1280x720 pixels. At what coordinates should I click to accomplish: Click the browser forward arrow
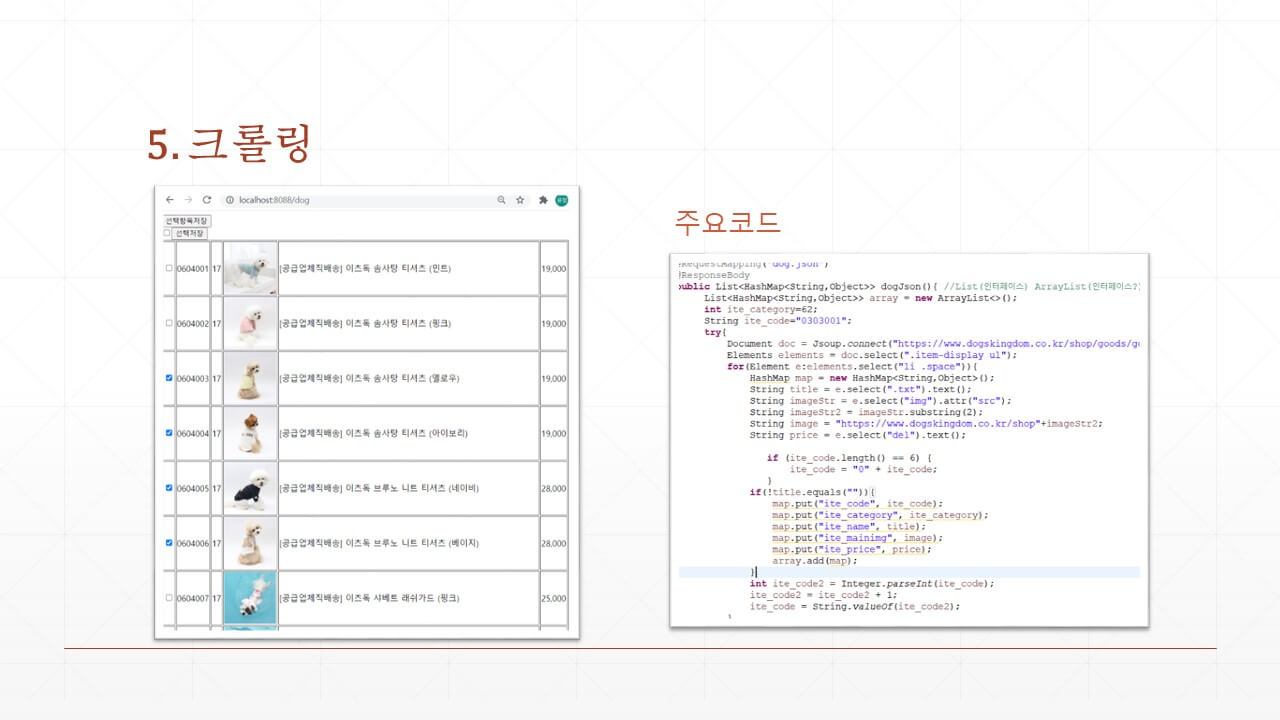click(188, 200)
